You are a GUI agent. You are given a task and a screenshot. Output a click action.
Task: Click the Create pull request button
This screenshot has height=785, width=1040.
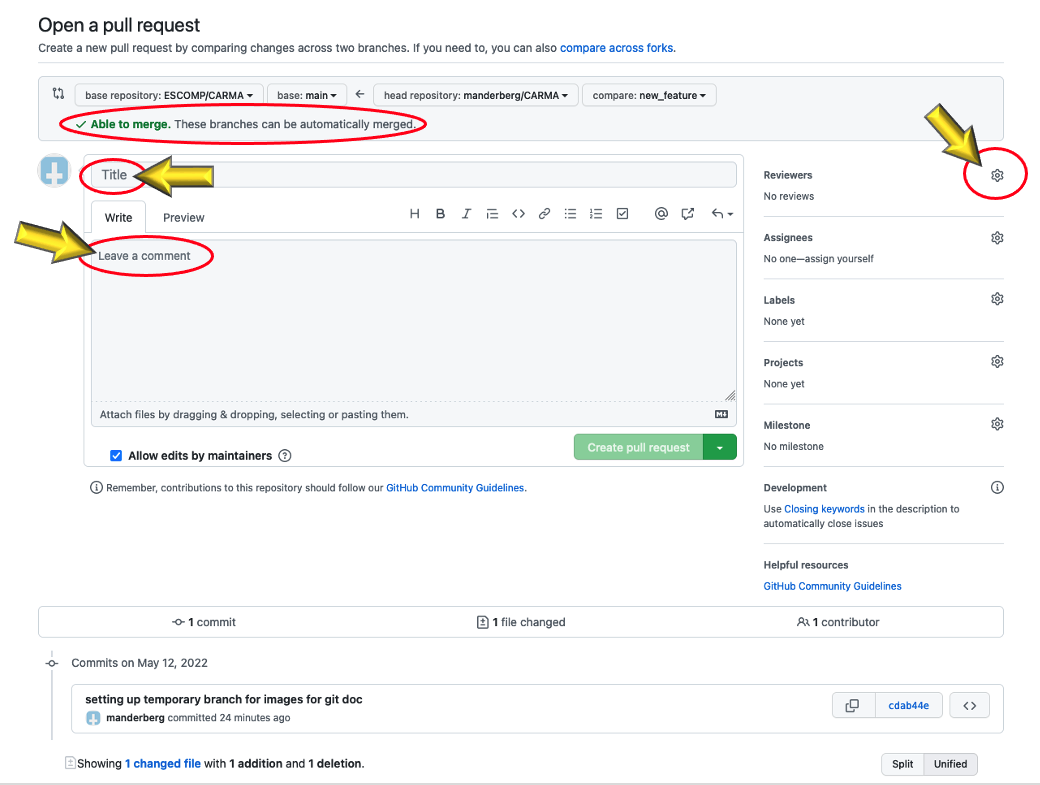tap(638, 447)
